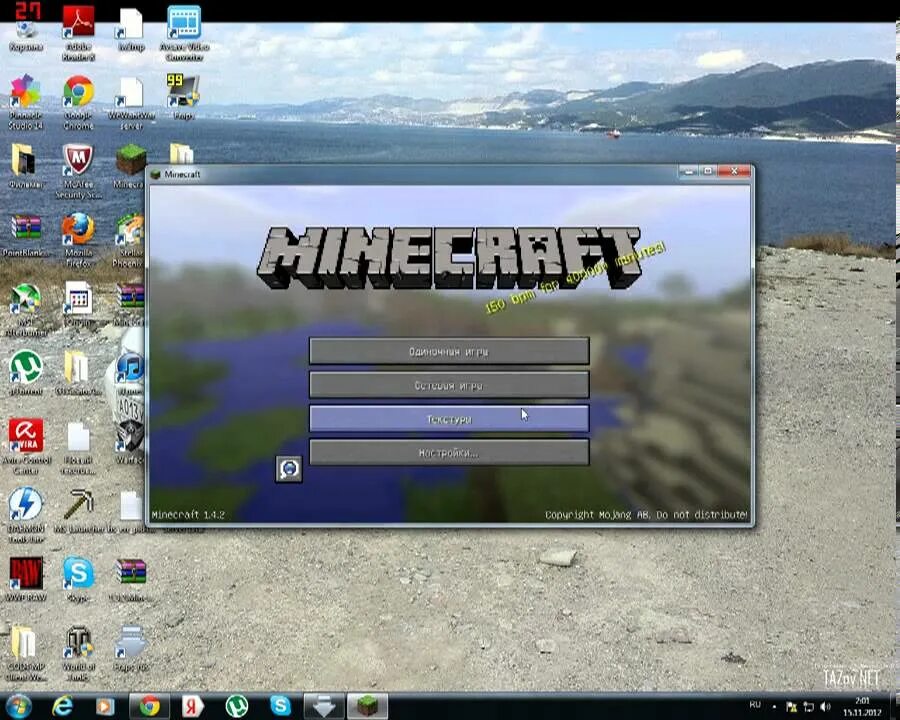Open Настройки options in Minecraft

[x=449, y=452]
